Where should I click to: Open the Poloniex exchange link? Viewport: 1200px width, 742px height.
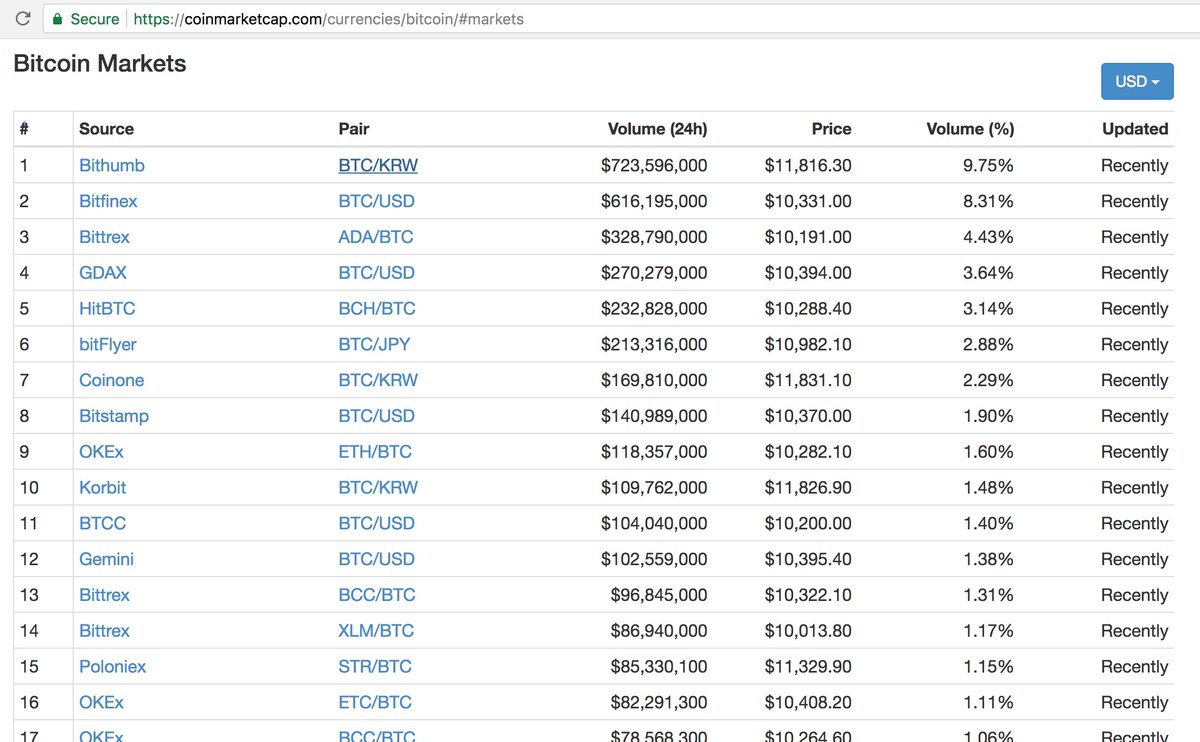(113, 667)
